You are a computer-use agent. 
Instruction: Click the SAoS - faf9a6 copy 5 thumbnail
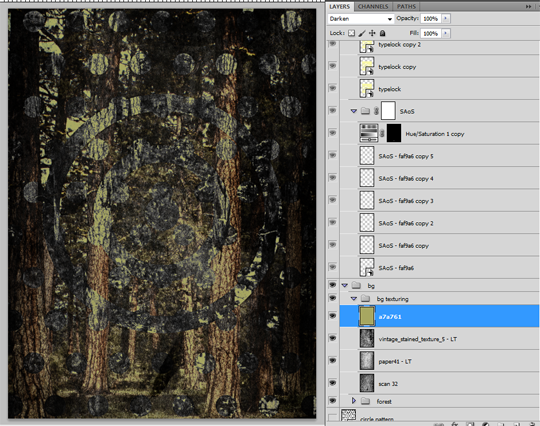(367, 155)
